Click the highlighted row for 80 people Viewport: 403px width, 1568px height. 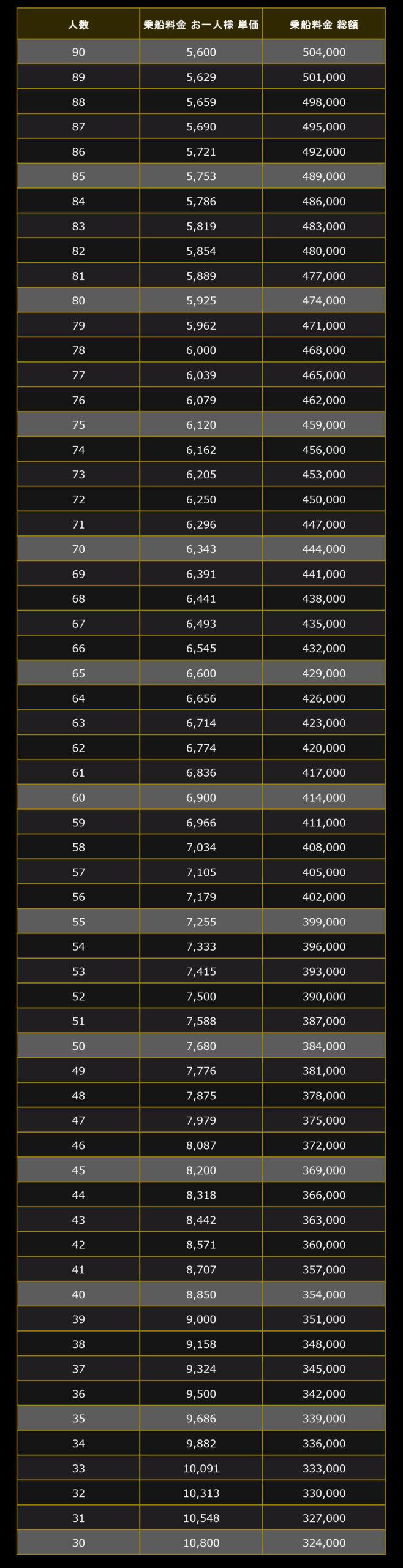click(201, 301)
